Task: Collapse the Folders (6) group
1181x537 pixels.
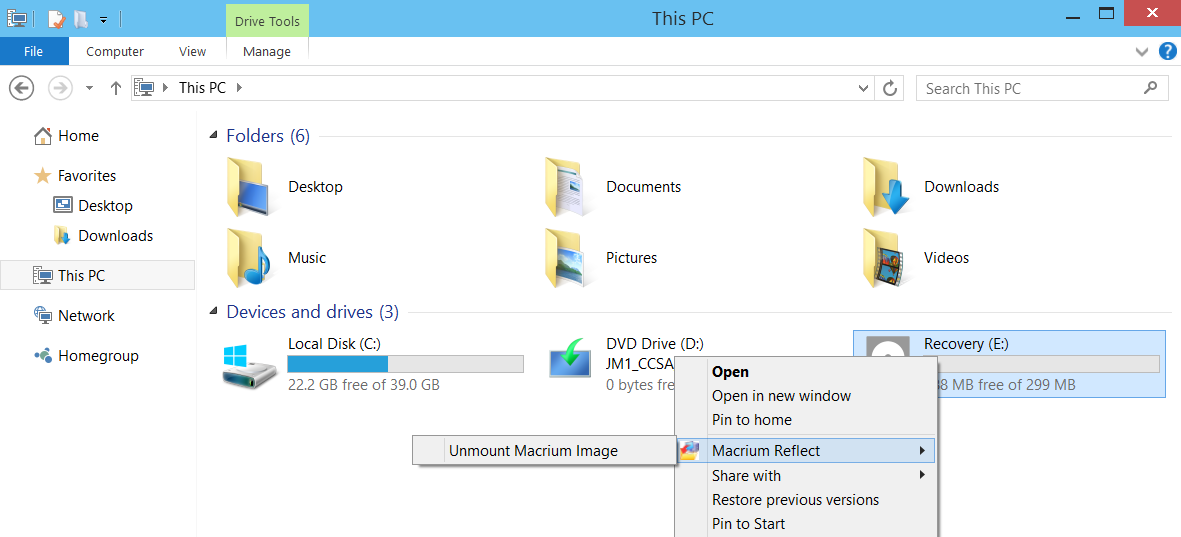Action: (x=213, y=136)
